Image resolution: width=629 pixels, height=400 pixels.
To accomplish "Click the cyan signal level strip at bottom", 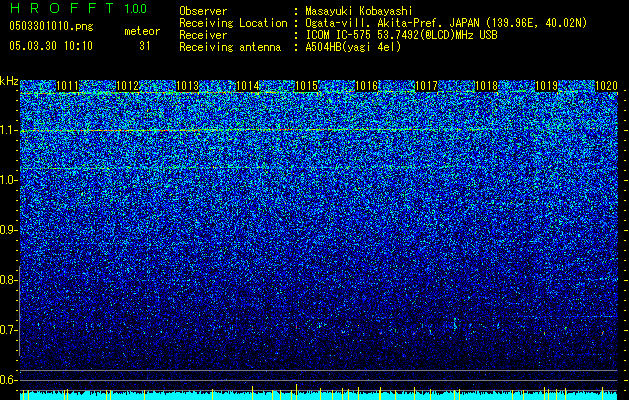I will pyautogui.click(x=319, y=396).
